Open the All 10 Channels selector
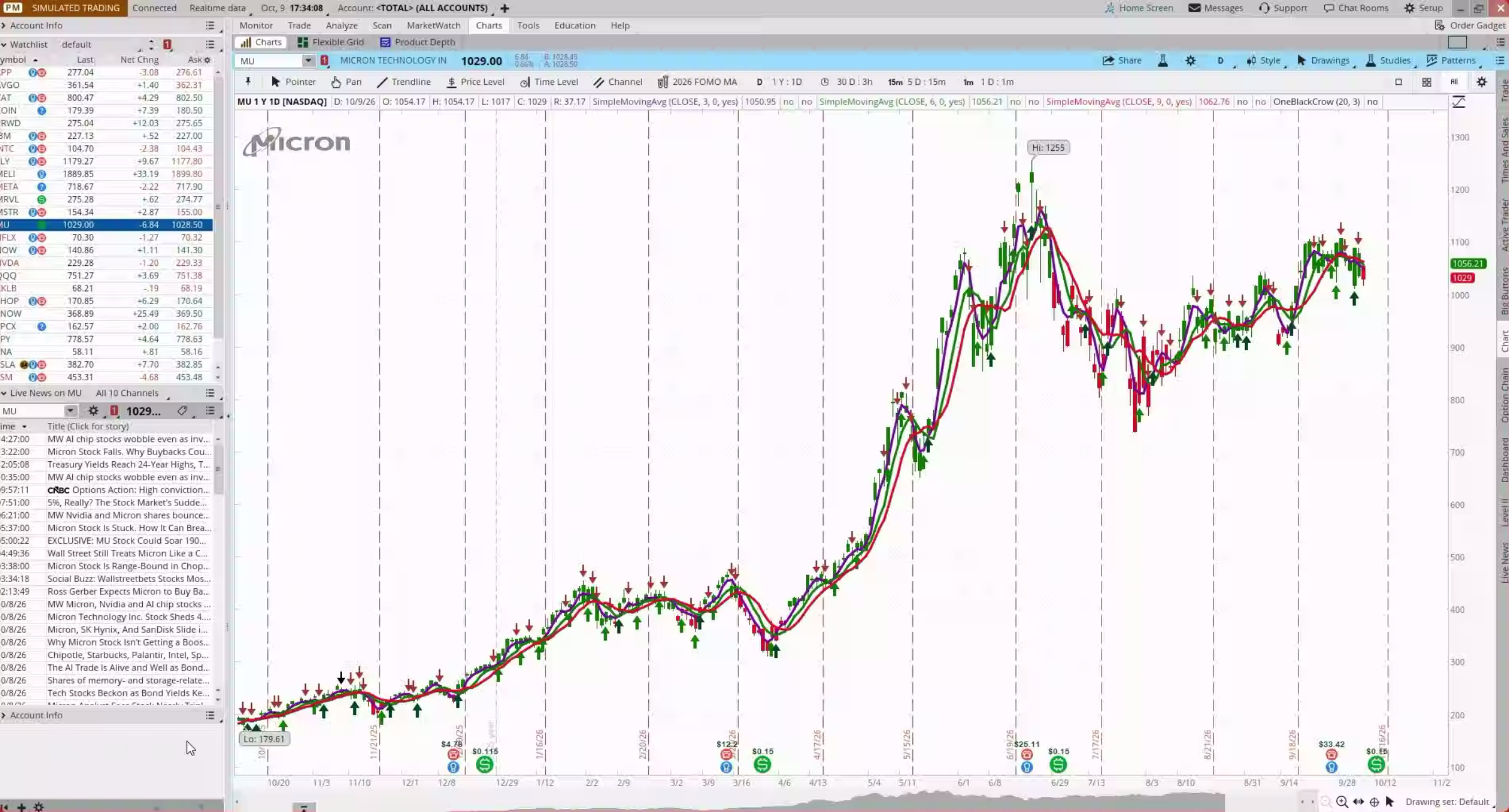1509x812 pixels. tap(127, 393)
